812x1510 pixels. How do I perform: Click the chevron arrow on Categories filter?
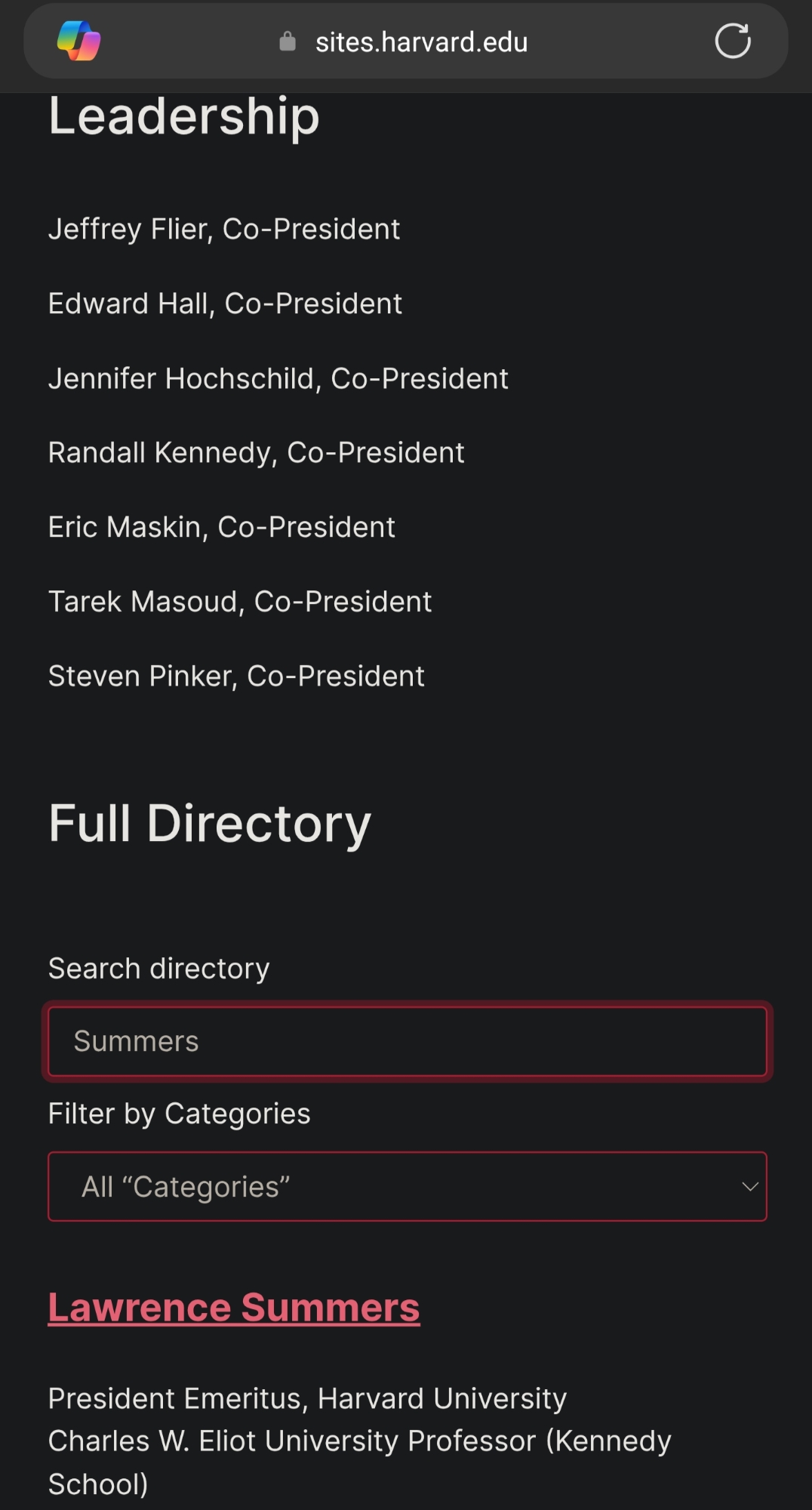coord(749,1186)
